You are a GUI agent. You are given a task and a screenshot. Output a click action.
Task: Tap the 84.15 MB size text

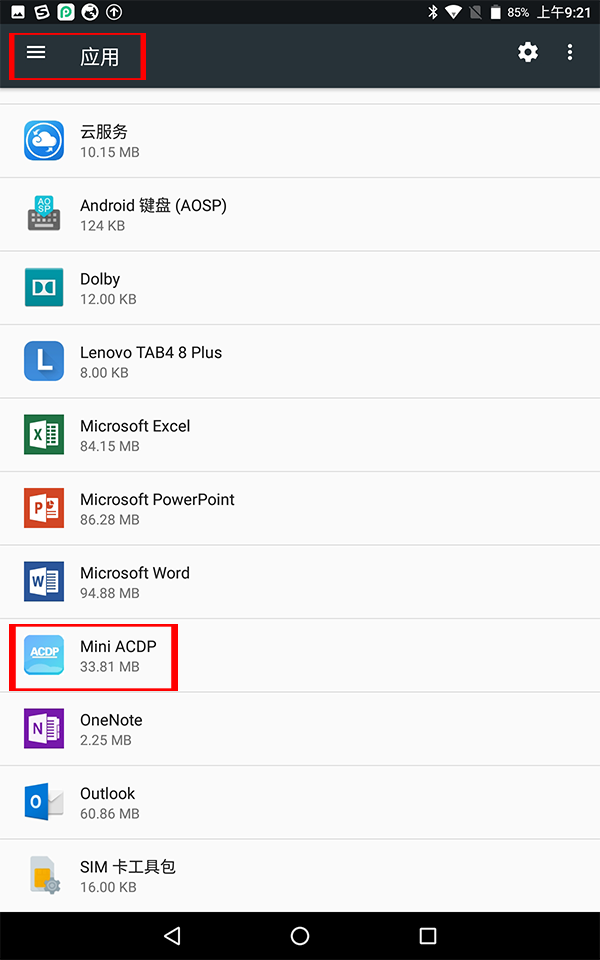[x=110, y=446]
